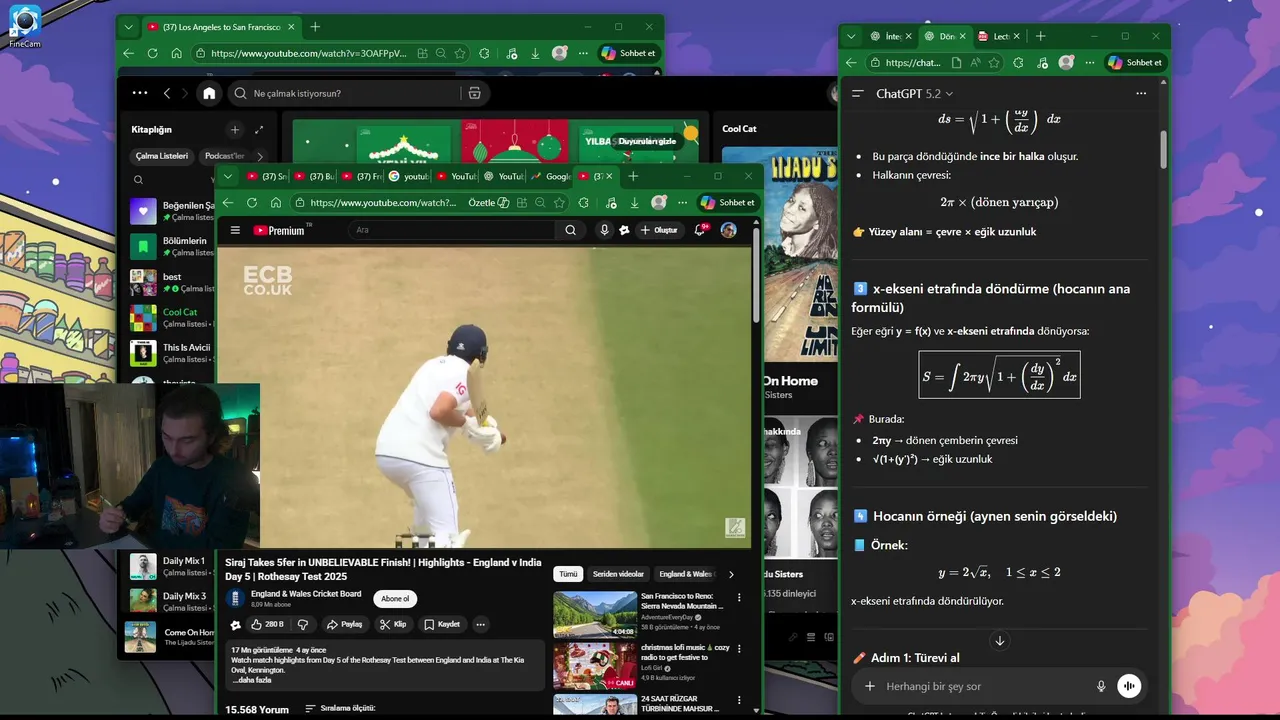The height and width of the screenshot is (720, 1280).
Task: Click Spotify search field Ne çalmak istiyorsun
Action: (x=343, y=93)
